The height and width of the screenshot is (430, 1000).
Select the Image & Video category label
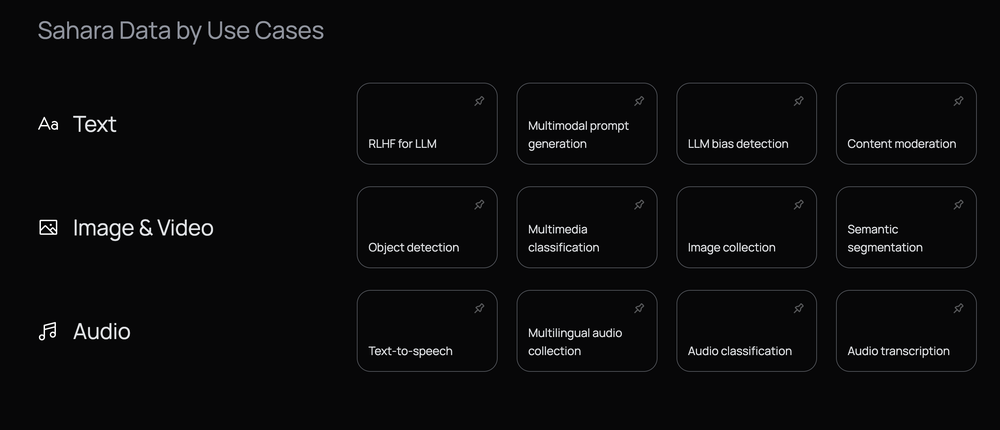click(x=143, y=228)
